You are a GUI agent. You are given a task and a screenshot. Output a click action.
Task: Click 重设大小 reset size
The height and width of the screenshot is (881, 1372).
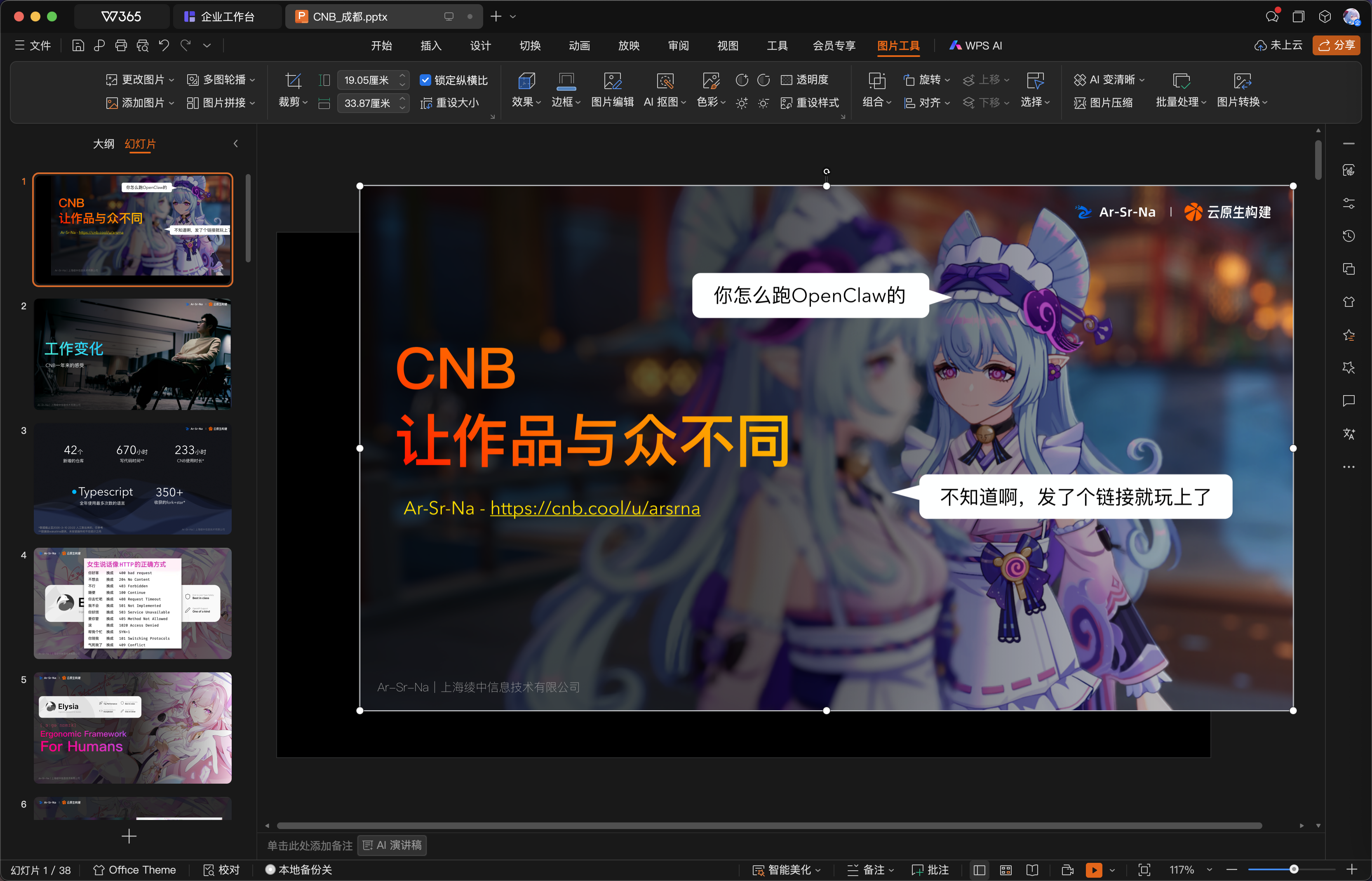[449, 103]
